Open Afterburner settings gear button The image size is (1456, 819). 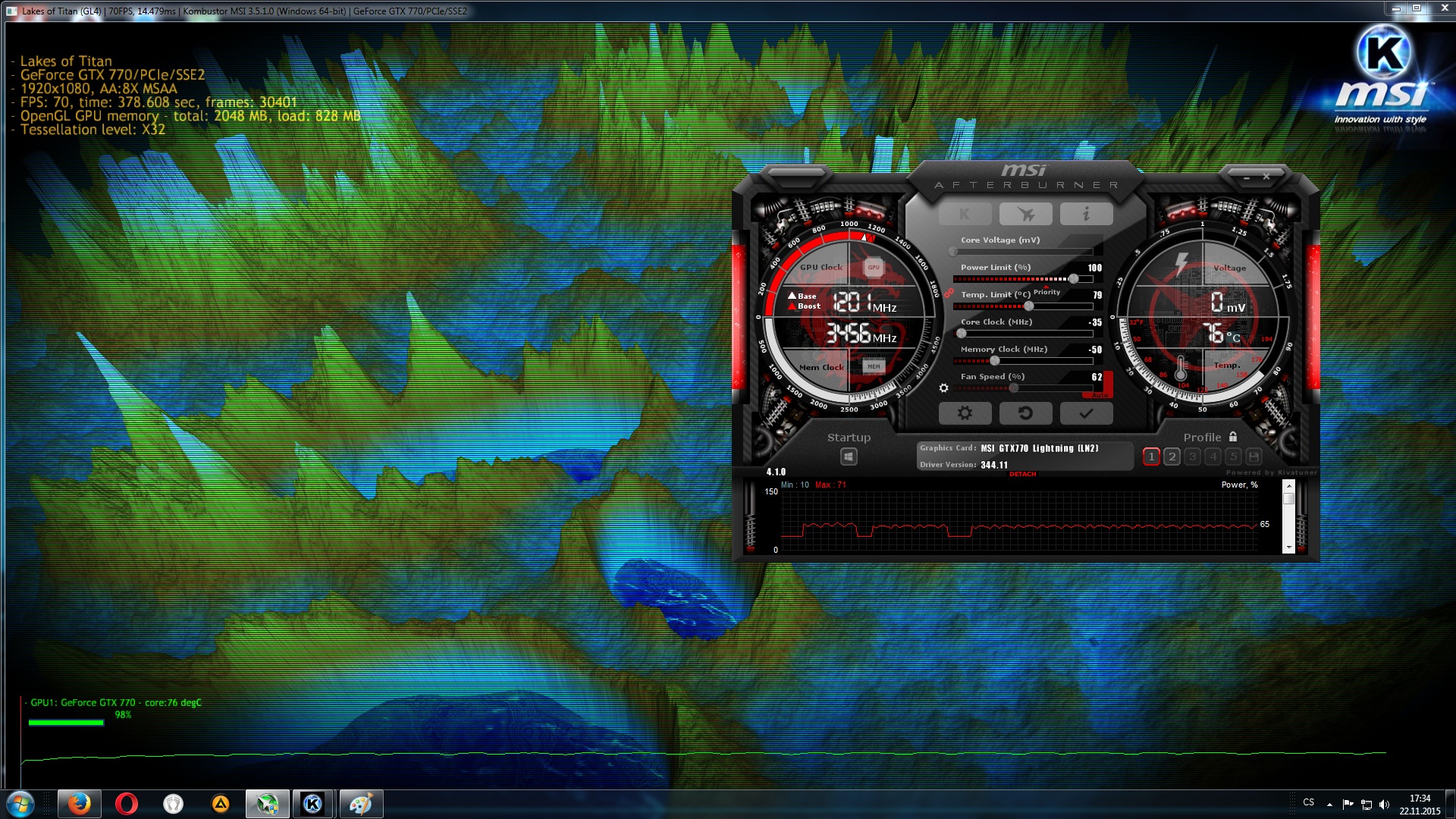pyautogui.click(x=965, y=413)
